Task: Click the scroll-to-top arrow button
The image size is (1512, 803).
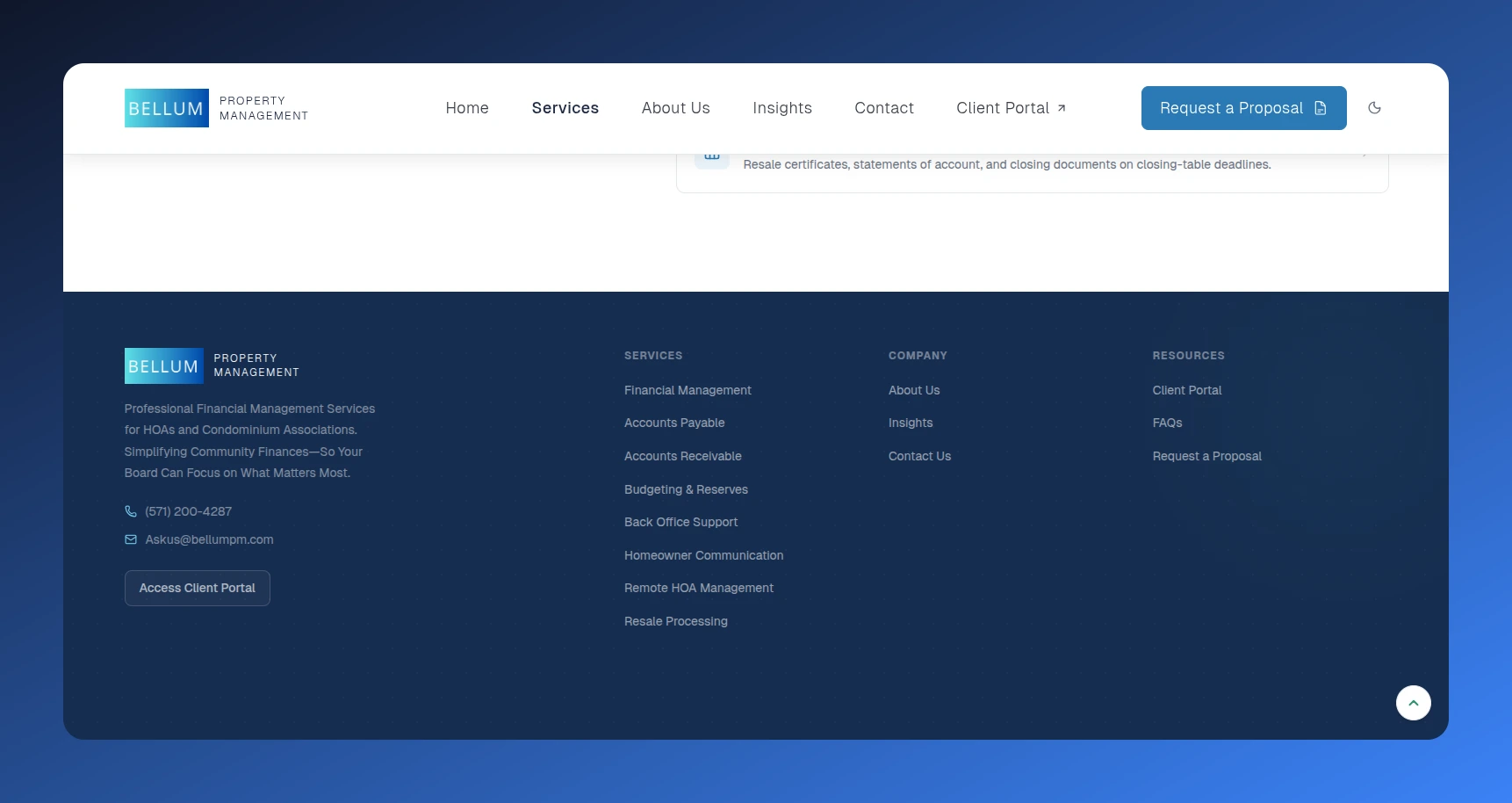Action: click(1413, 703)
